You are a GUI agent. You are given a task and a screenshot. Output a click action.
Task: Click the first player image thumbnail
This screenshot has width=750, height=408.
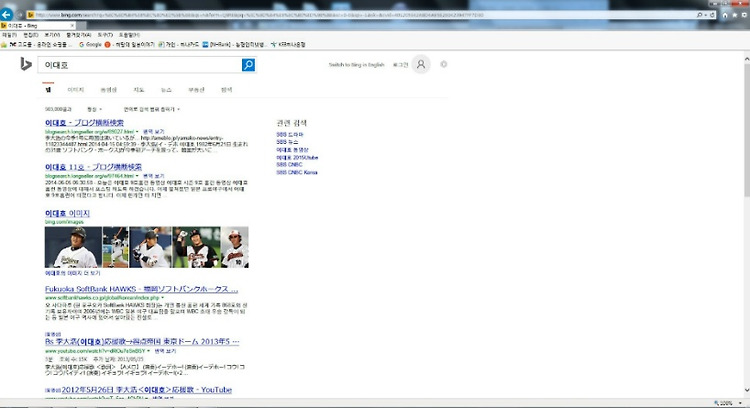73,247
